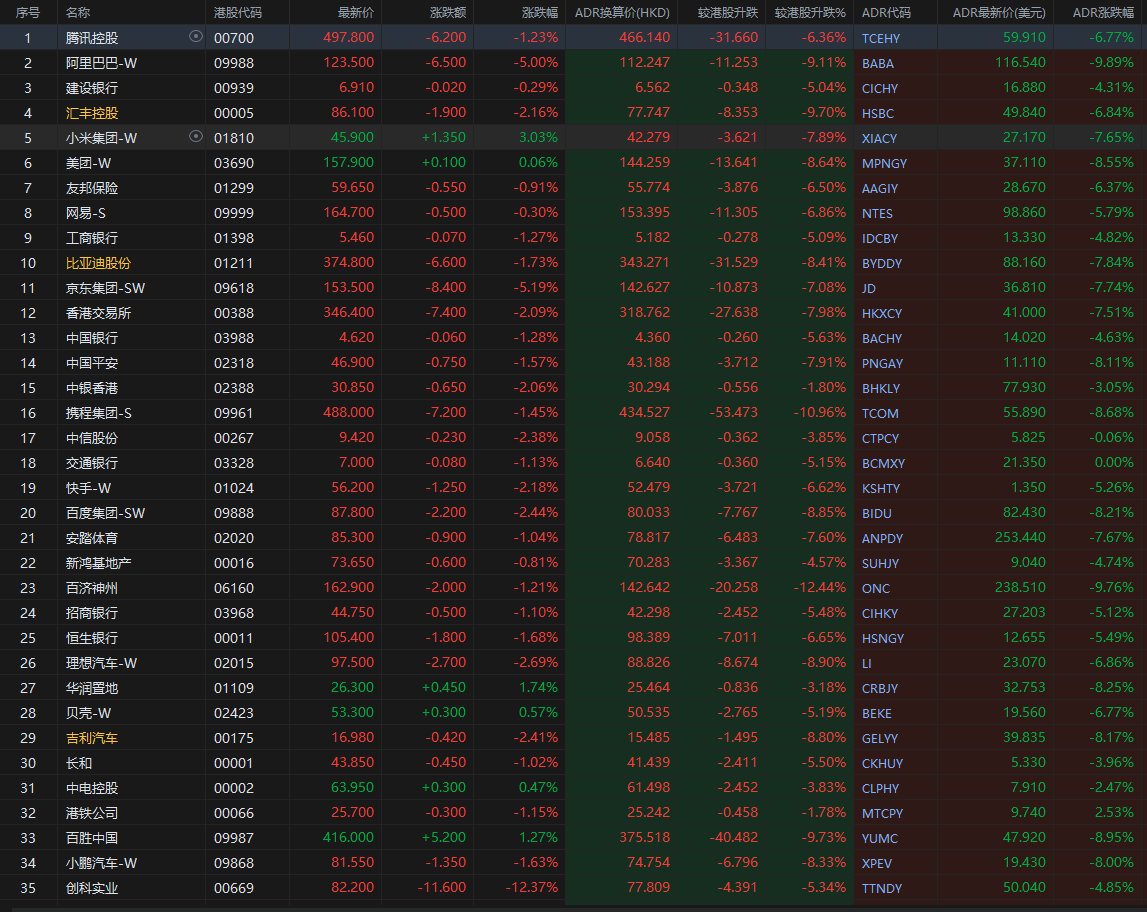The width and height of the screenshot is (1147, 912).
Task: Click the circle icon beside 腾讯控股
Action: pyautogui.click(x=195, y=37)
